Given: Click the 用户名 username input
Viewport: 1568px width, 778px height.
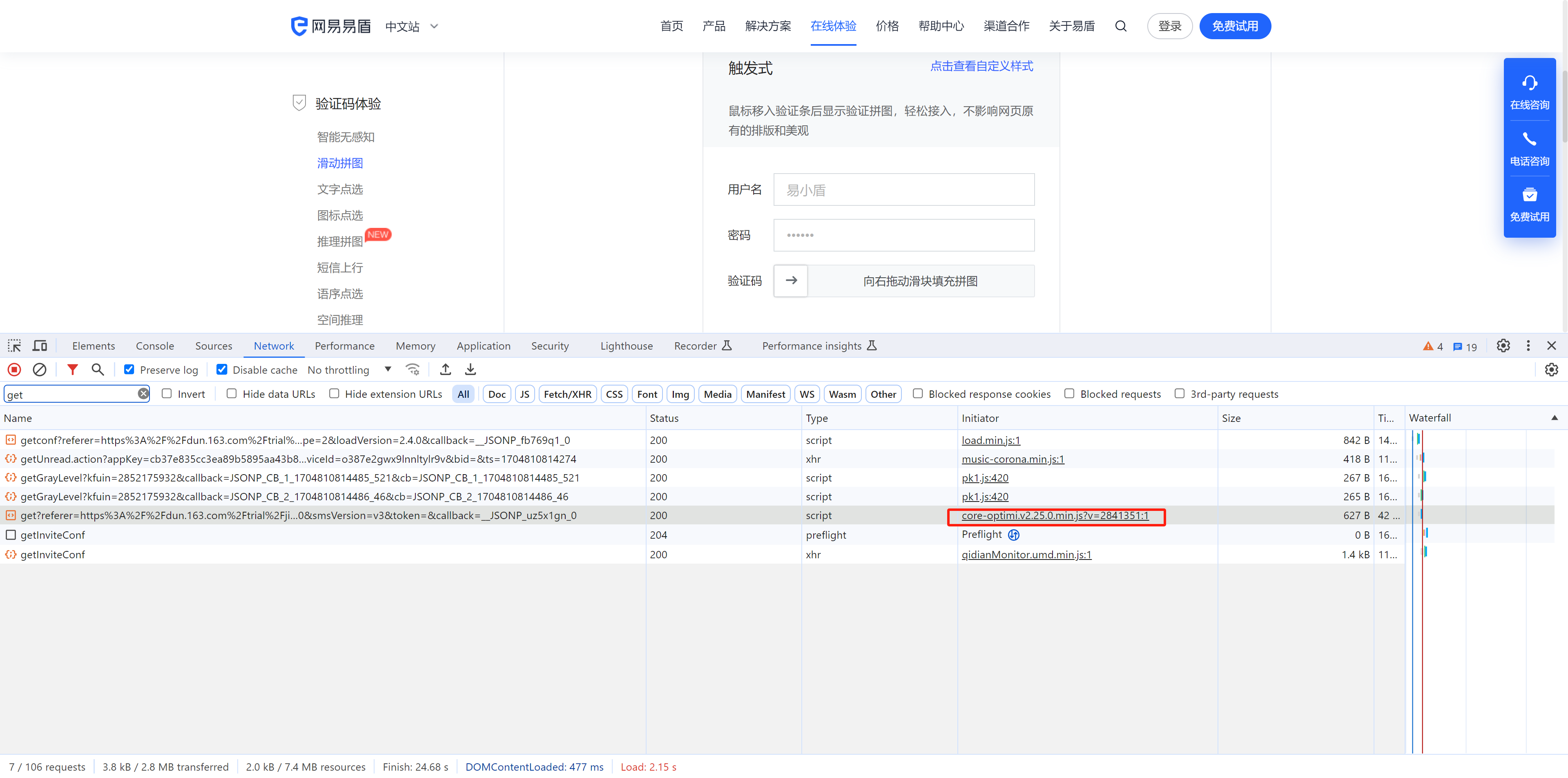Looking at the screenshot, I should (904, 190).
